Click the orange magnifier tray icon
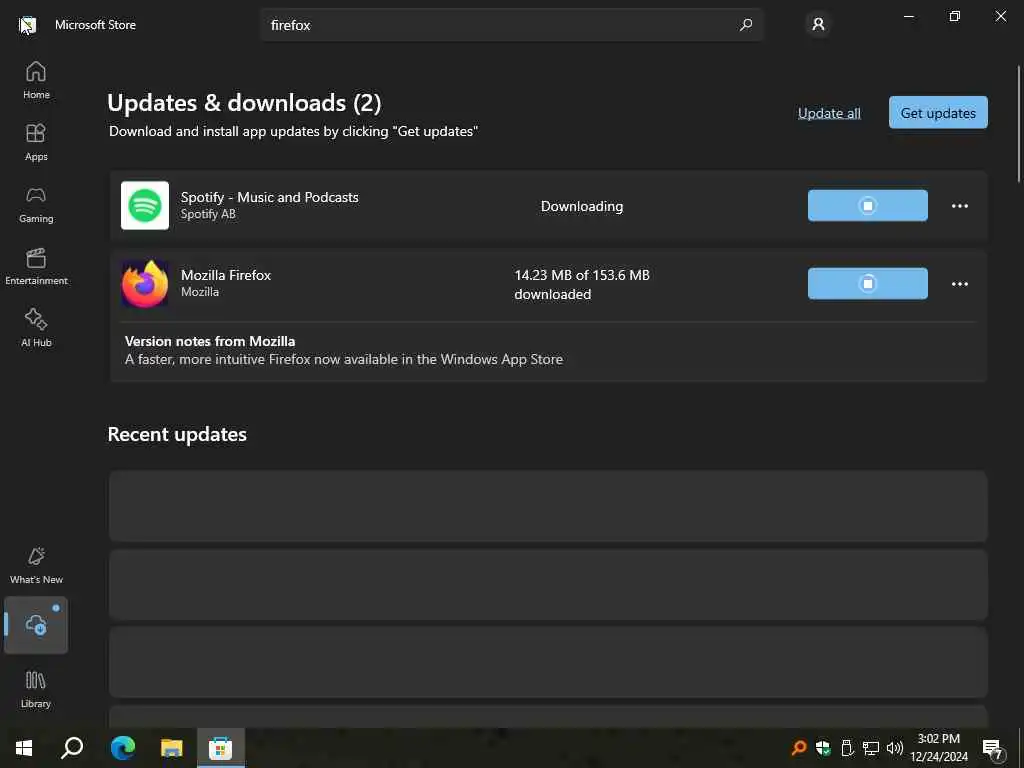 798,748
